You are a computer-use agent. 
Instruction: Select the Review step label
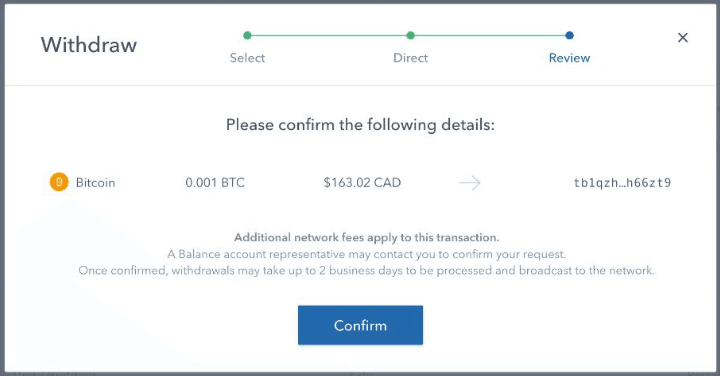tap(569, 58)
